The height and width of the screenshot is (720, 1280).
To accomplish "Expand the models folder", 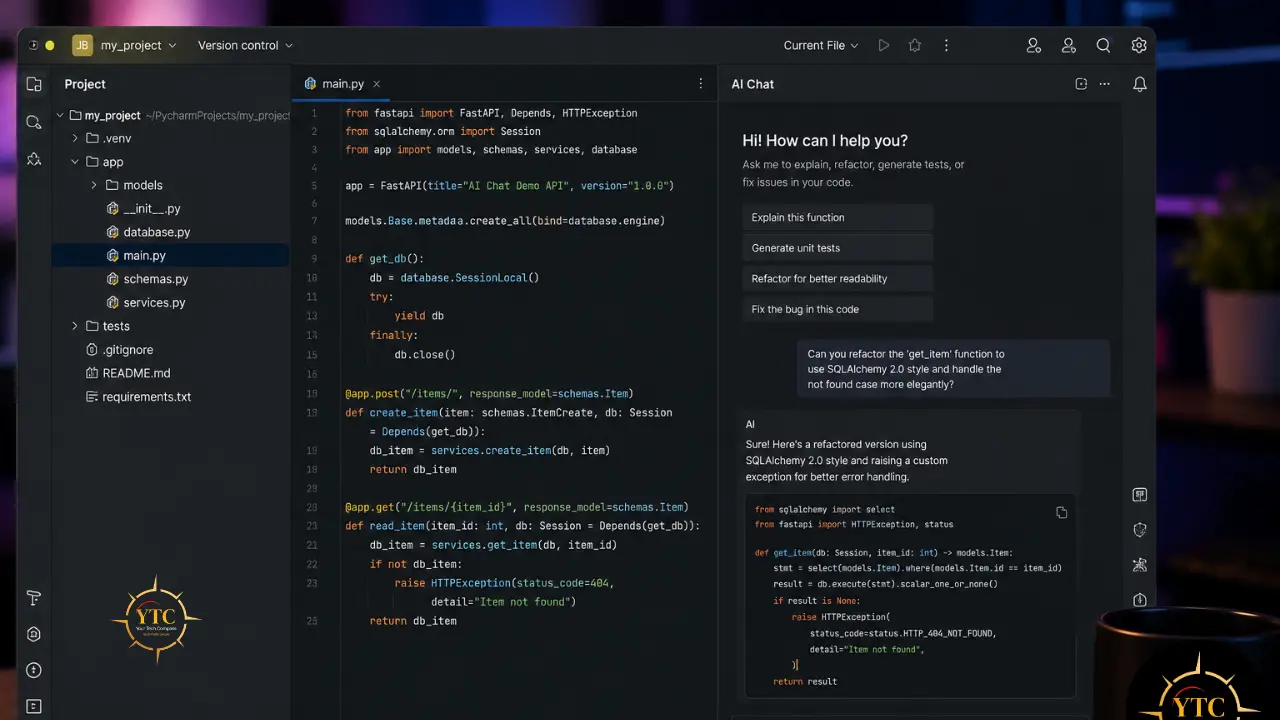I will (x=94, y=185).
